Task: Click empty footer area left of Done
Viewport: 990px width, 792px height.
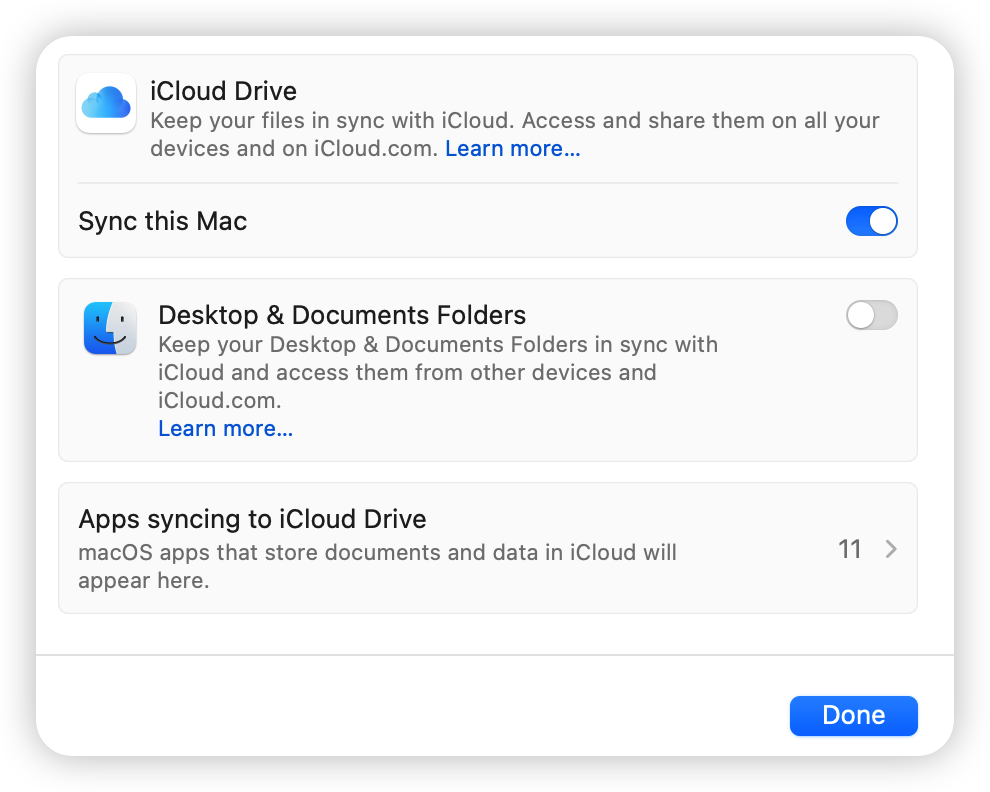Action: (x=400, y=715)
